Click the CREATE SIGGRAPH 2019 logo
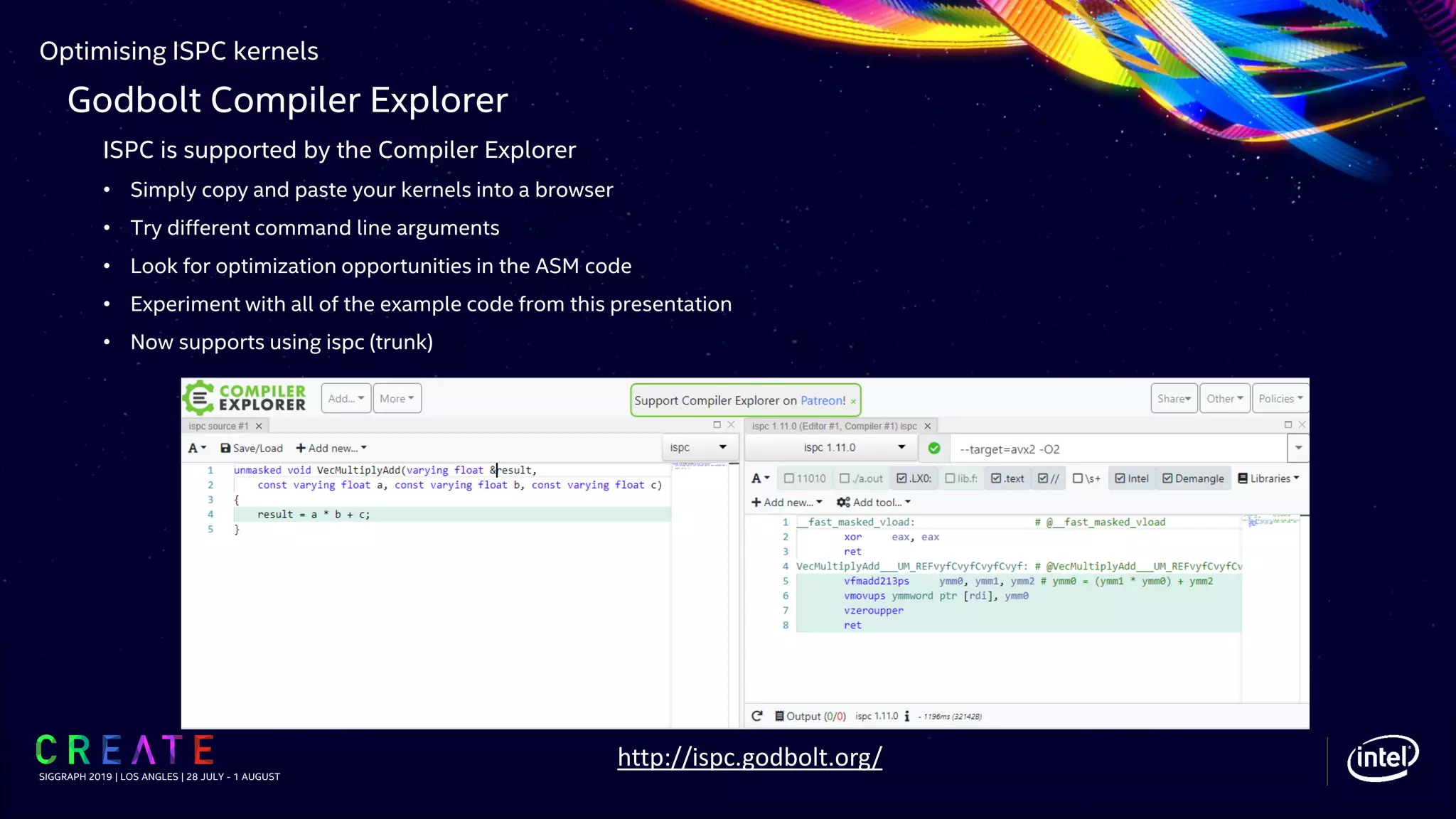Image resolution: width=1456 pixels, height=819 pixels. pyautogui.click(x=159, y=758)
